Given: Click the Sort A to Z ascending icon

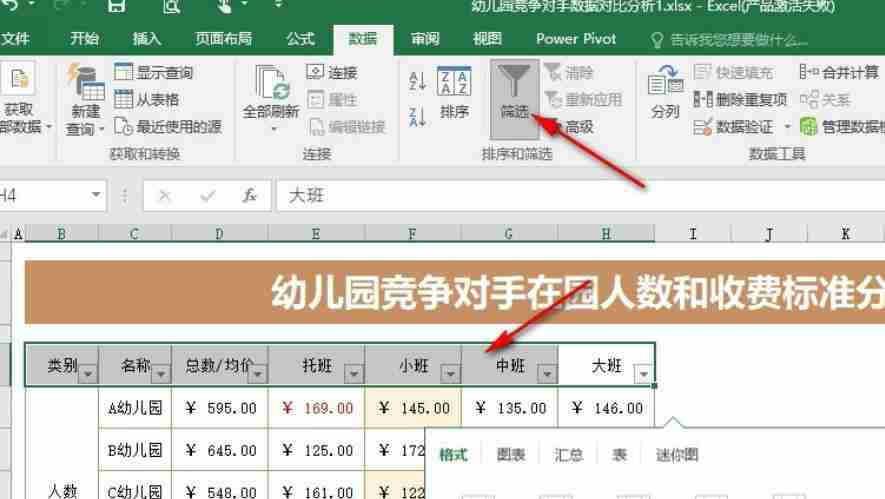Looking at the screenshot, I should (x=417, y=81).
